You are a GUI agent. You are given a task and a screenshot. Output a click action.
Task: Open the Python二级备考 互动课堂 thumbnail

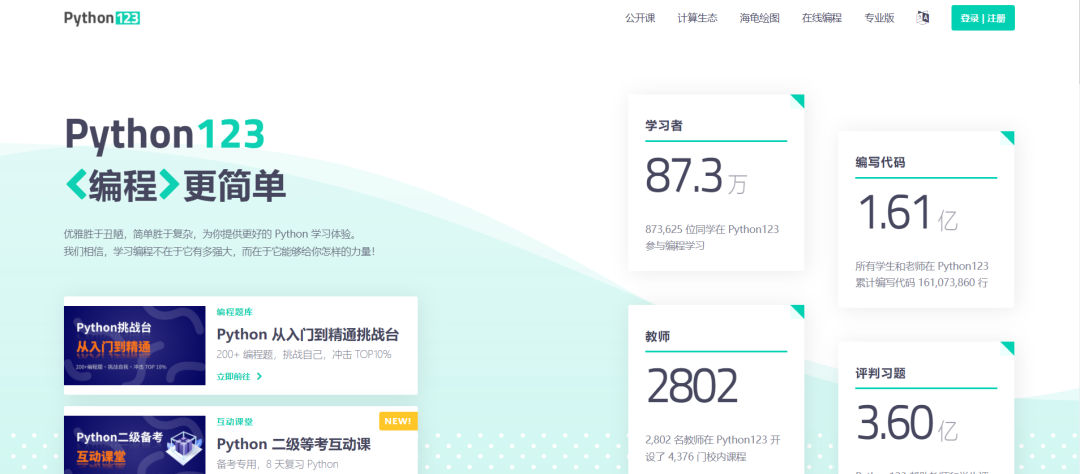click(x=135, y=444)
